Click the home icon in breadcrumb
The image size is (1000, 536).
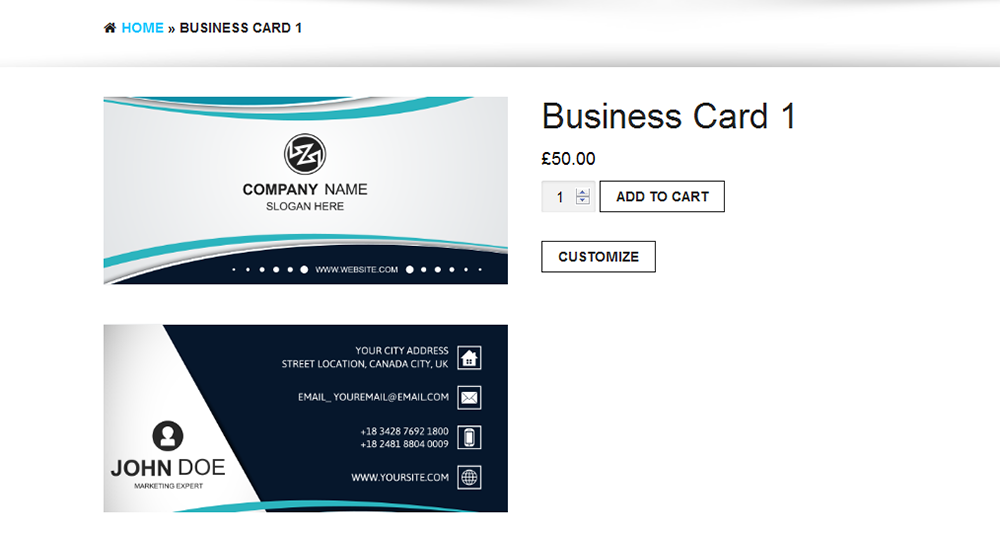pyautogui.click(x=110, y=28)
